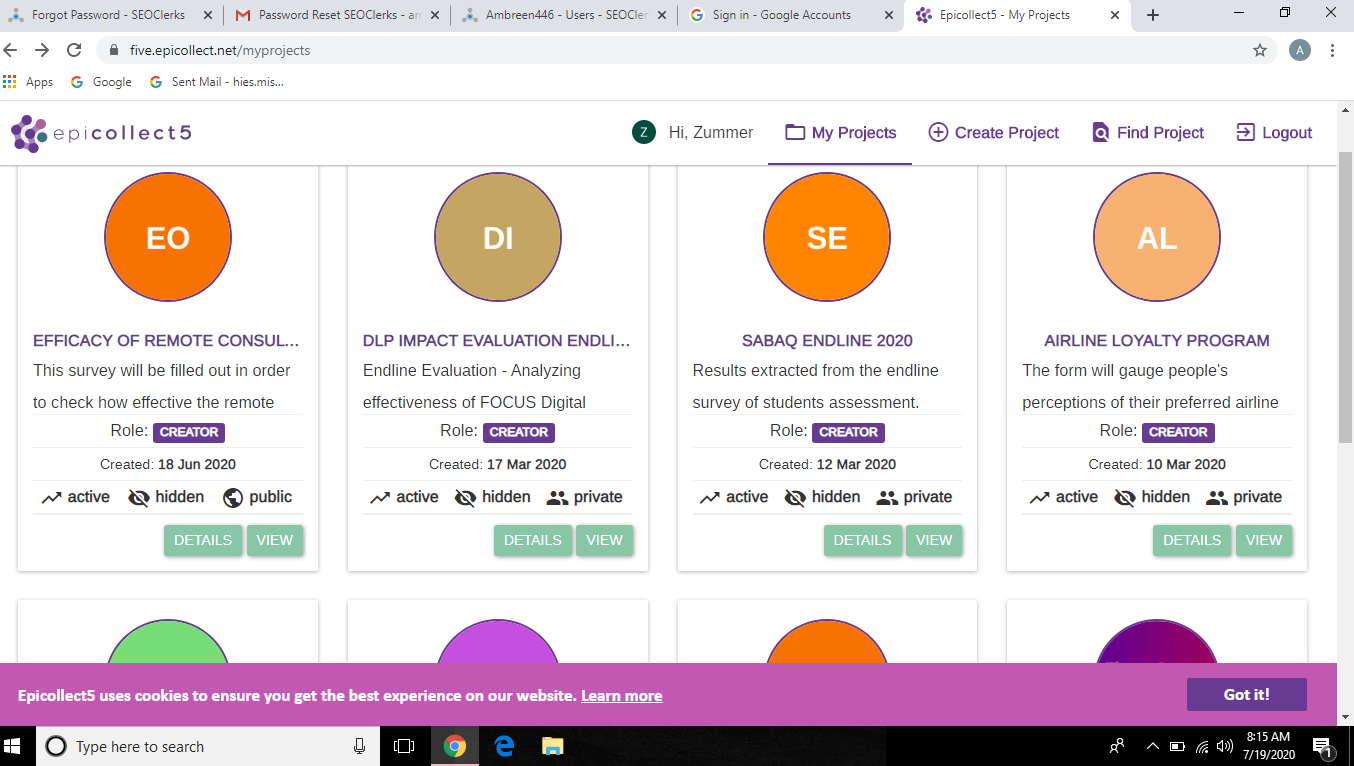
Task: Open Chrome's three-dot menu
Action: pyautogui.click(x=1333, y=50)
